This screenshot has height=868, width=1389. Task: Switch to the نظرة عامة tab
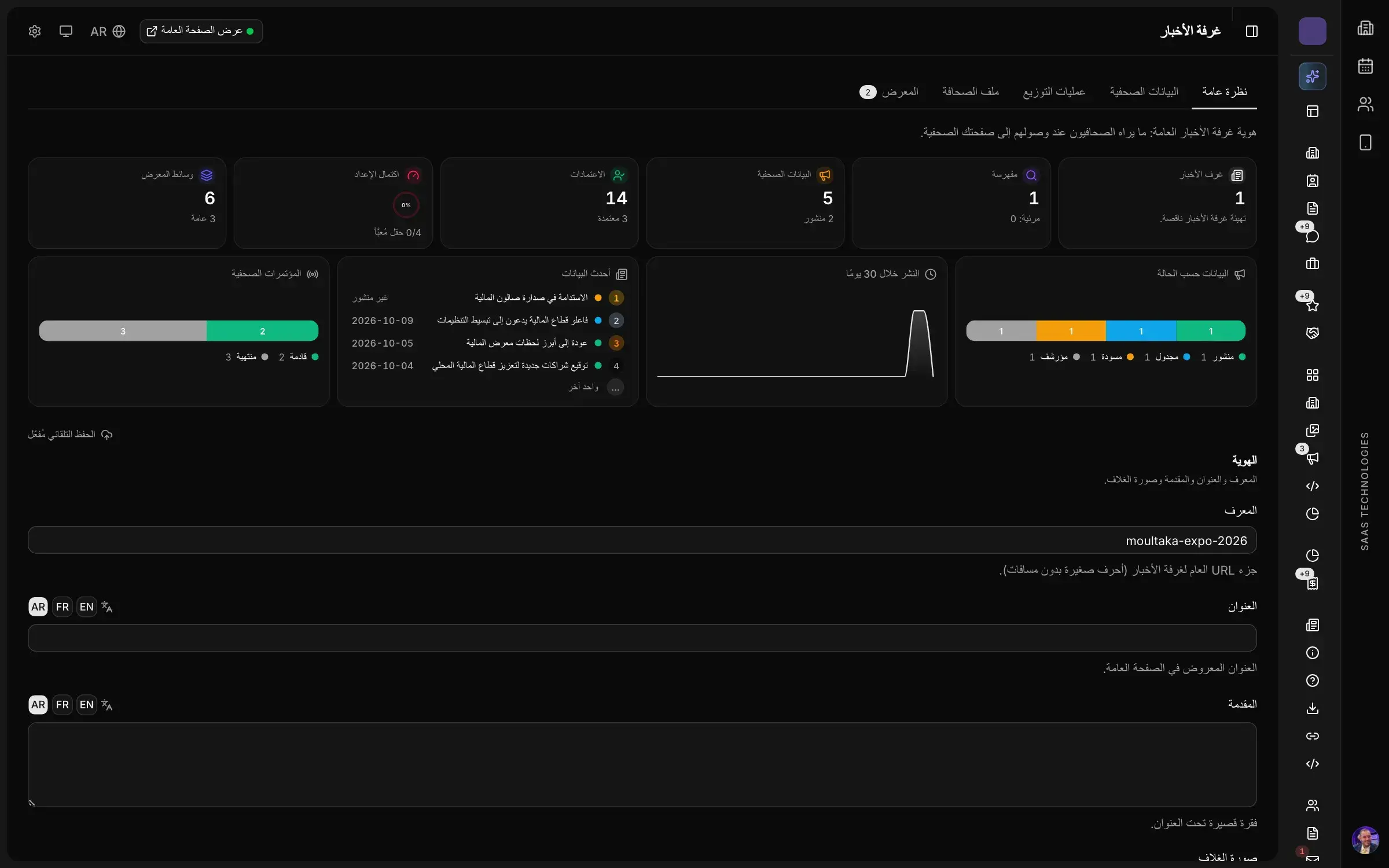coord(1224,91)
